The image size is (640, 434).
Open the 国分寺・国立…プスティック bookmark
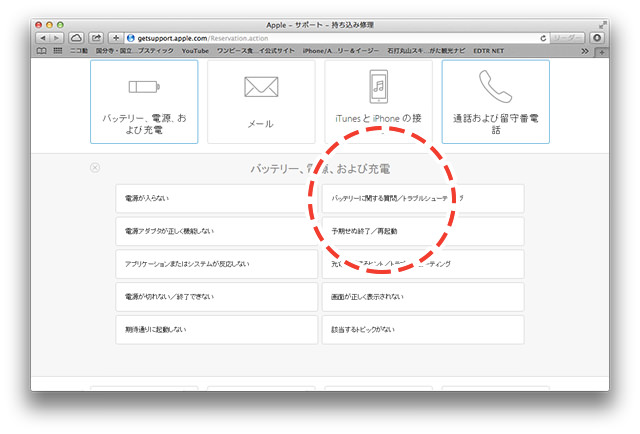pos(135,51)
